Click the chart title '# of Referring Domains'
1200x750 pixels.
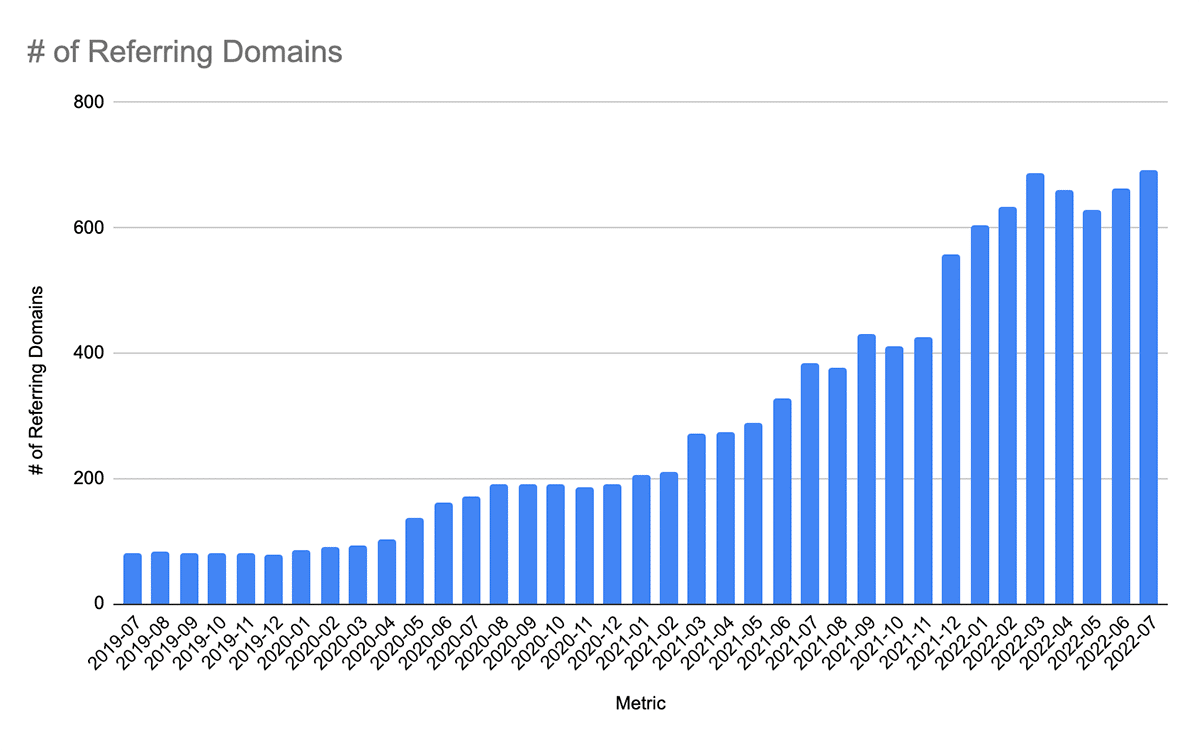[x=183, y=52]
